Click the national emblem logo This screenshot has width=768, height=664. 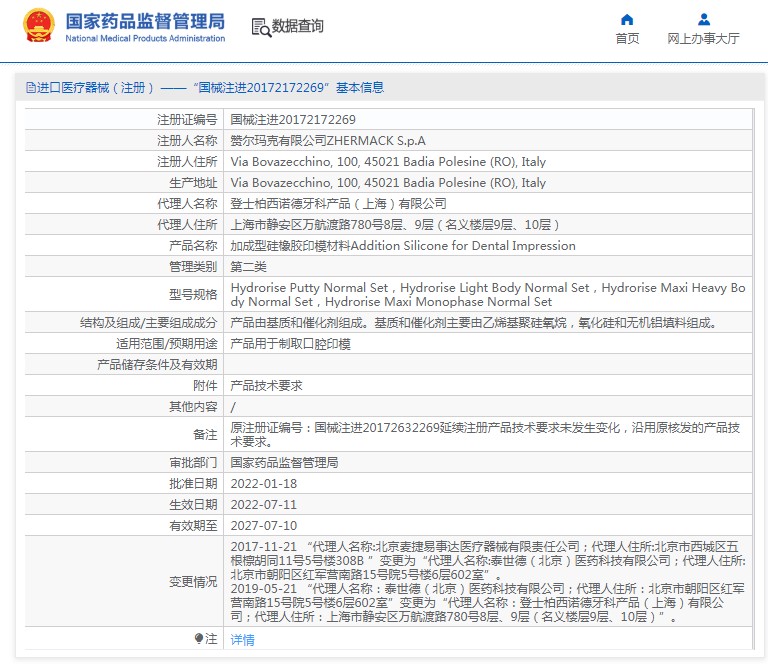tap(39, 26)
